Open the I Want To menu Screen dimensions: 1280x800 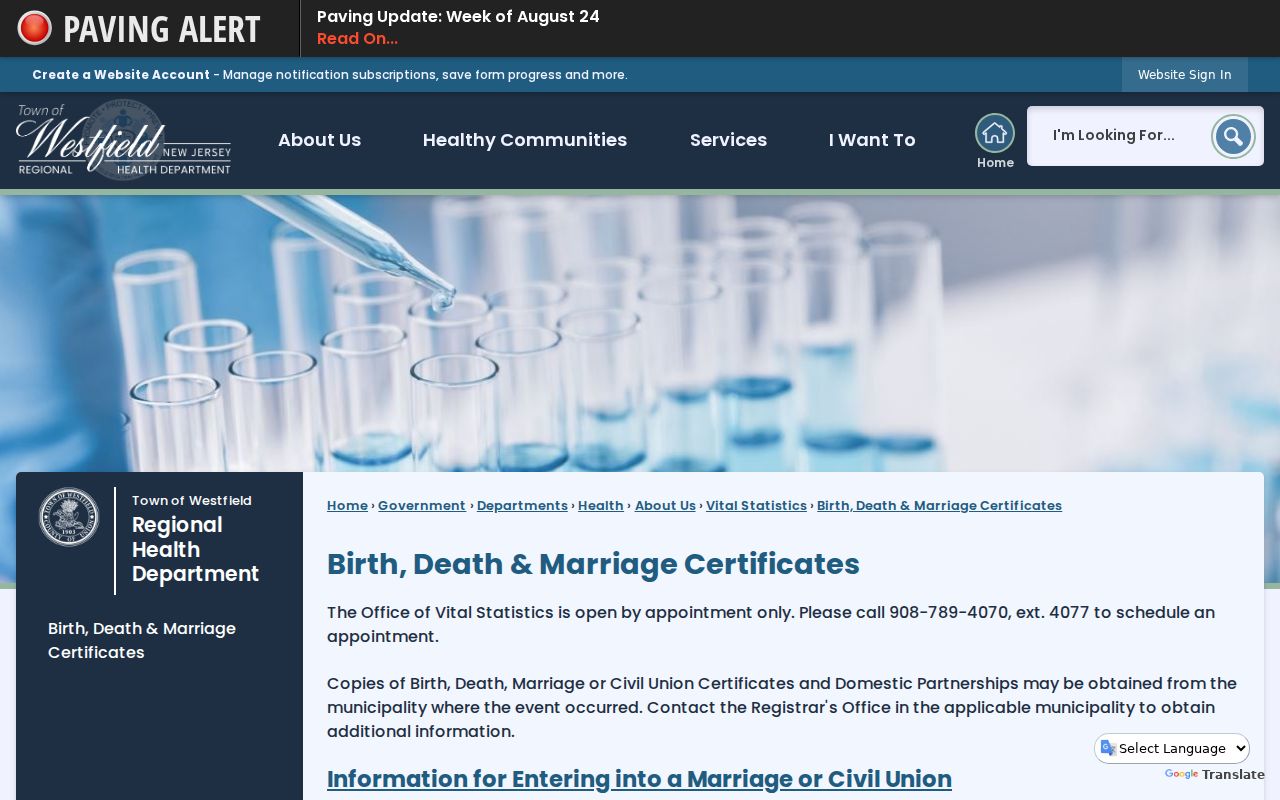[x=872, y=140]
